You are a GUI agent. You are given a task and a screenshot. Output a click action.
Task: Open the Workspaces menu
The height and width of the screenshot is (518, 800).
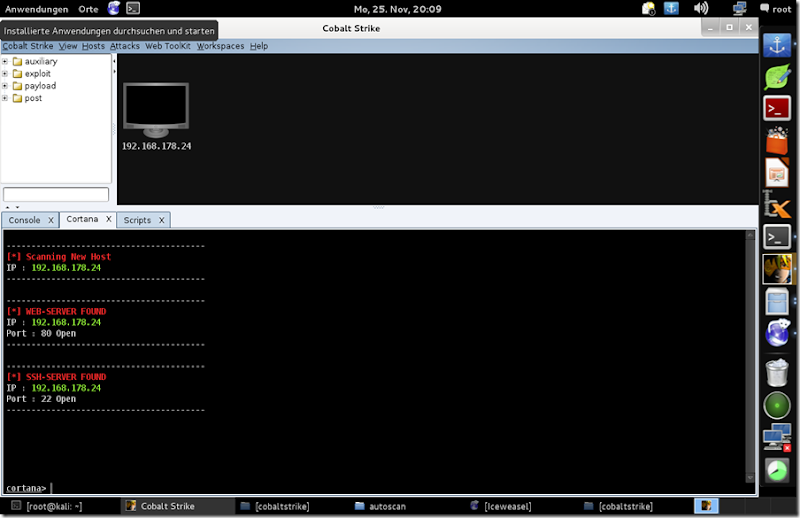[220, 46]
